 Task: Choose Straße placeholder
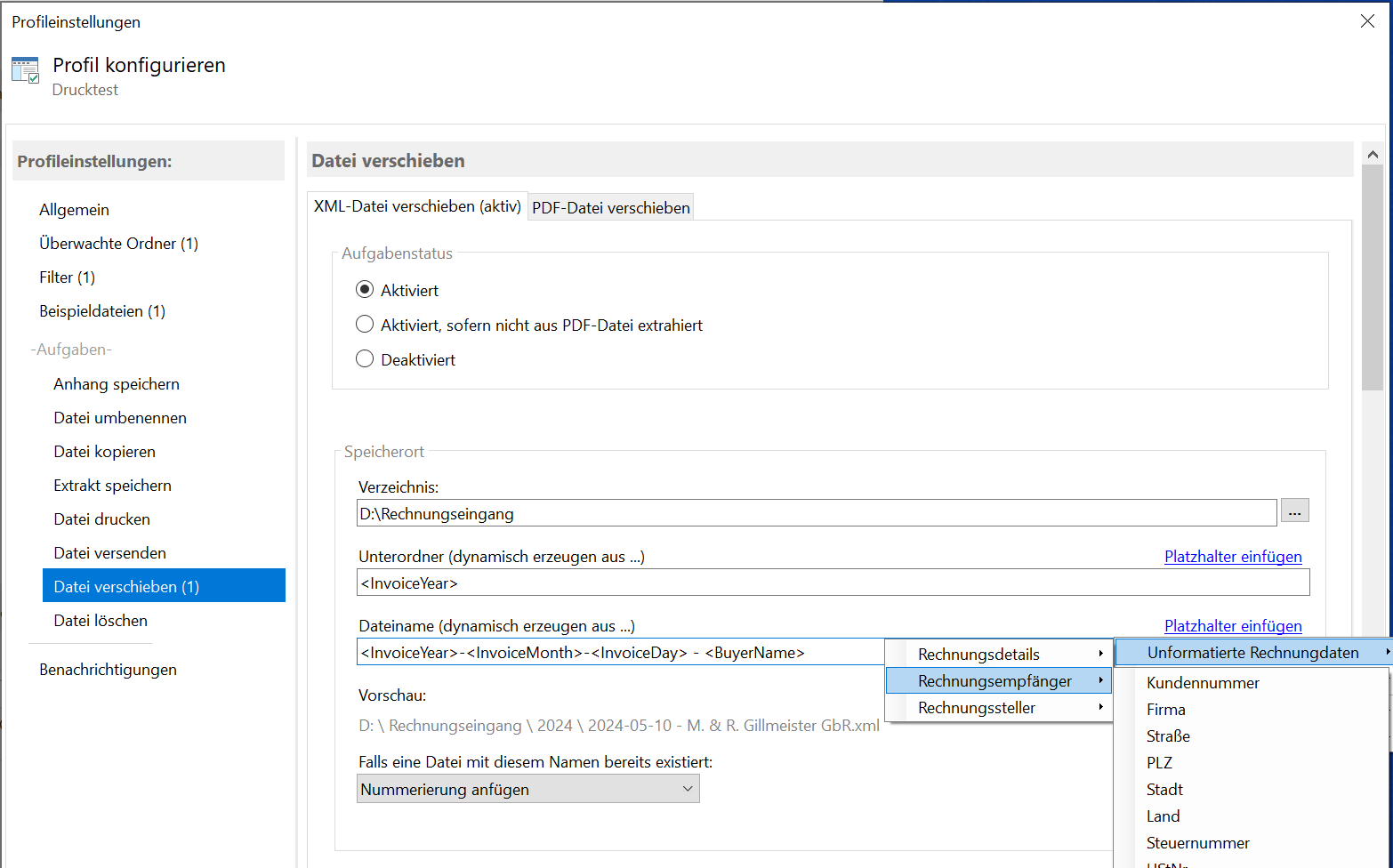coord(1168,736)
